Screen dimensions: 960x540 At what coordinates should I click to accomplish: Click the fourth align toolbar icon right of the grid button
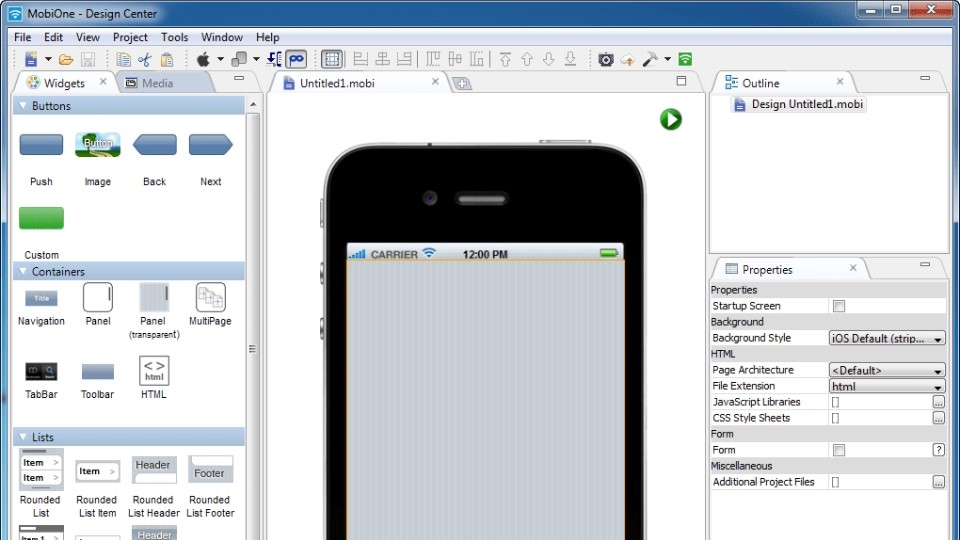(x=433, y=59)
